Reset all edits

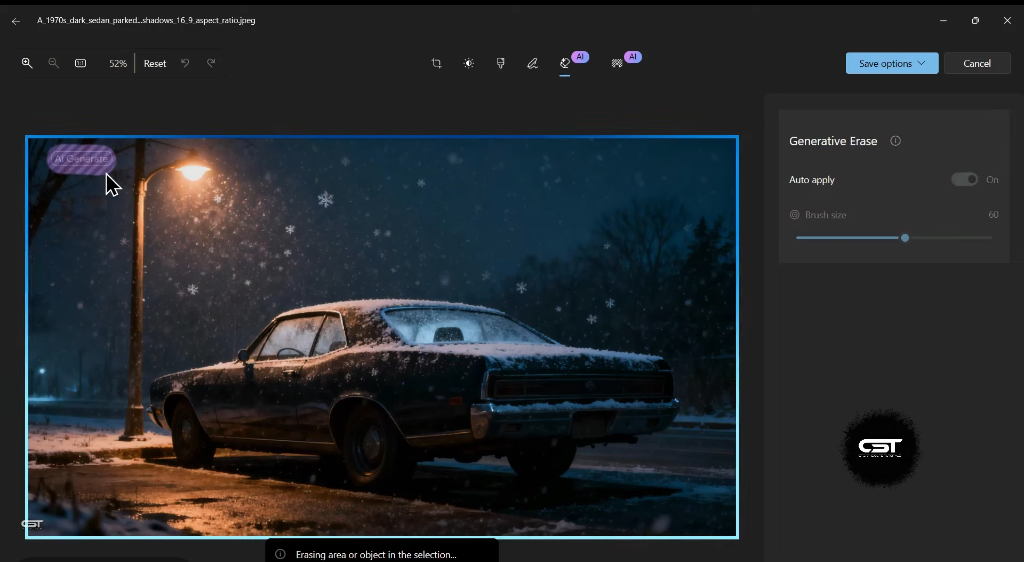(155, 63)
